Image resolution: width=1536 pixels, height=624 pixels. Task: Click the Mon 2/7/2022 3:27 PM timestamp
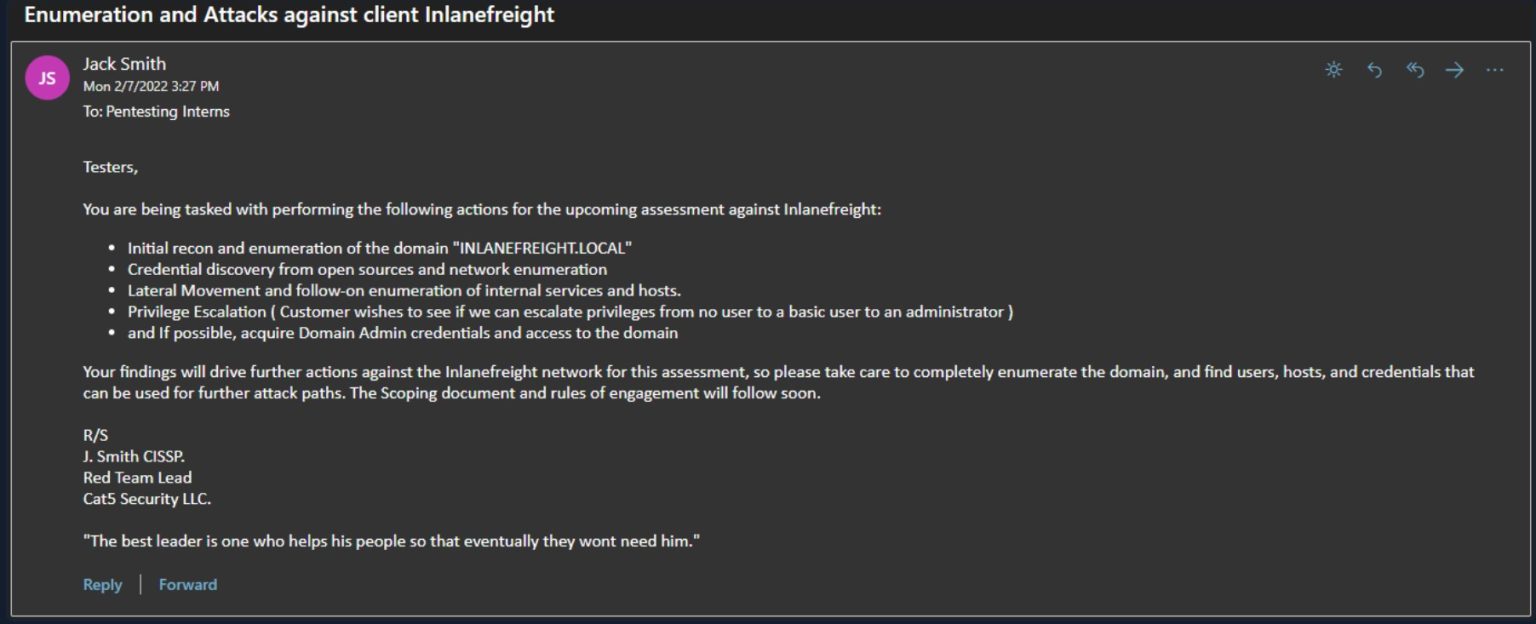[151, 87]
